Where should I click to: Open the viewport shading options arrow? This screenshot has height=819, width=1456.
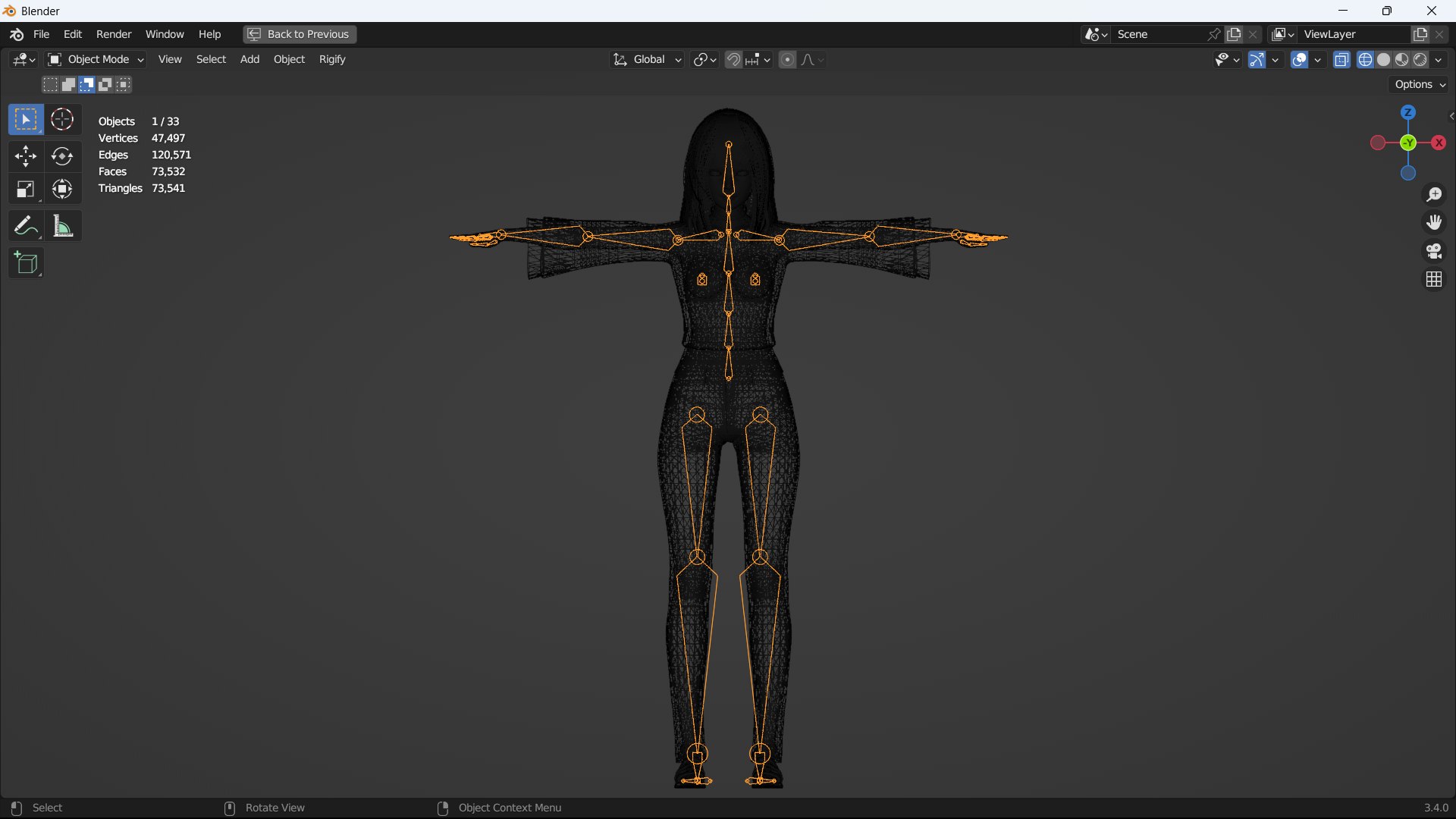point(1439,59)
